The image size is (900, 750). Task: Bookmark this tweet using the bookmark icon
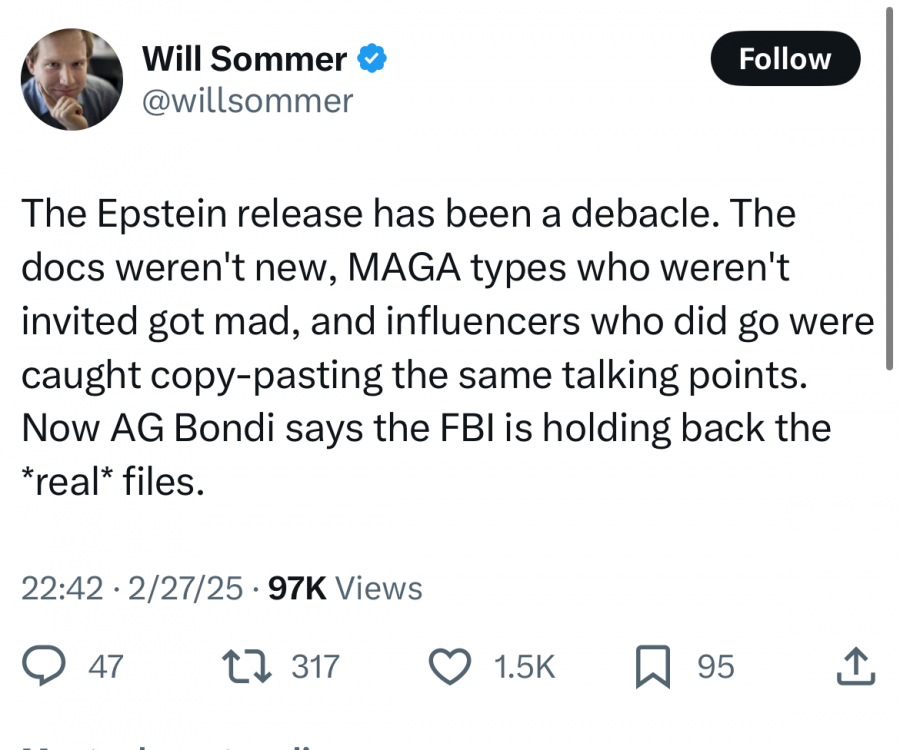pos(652,666)
